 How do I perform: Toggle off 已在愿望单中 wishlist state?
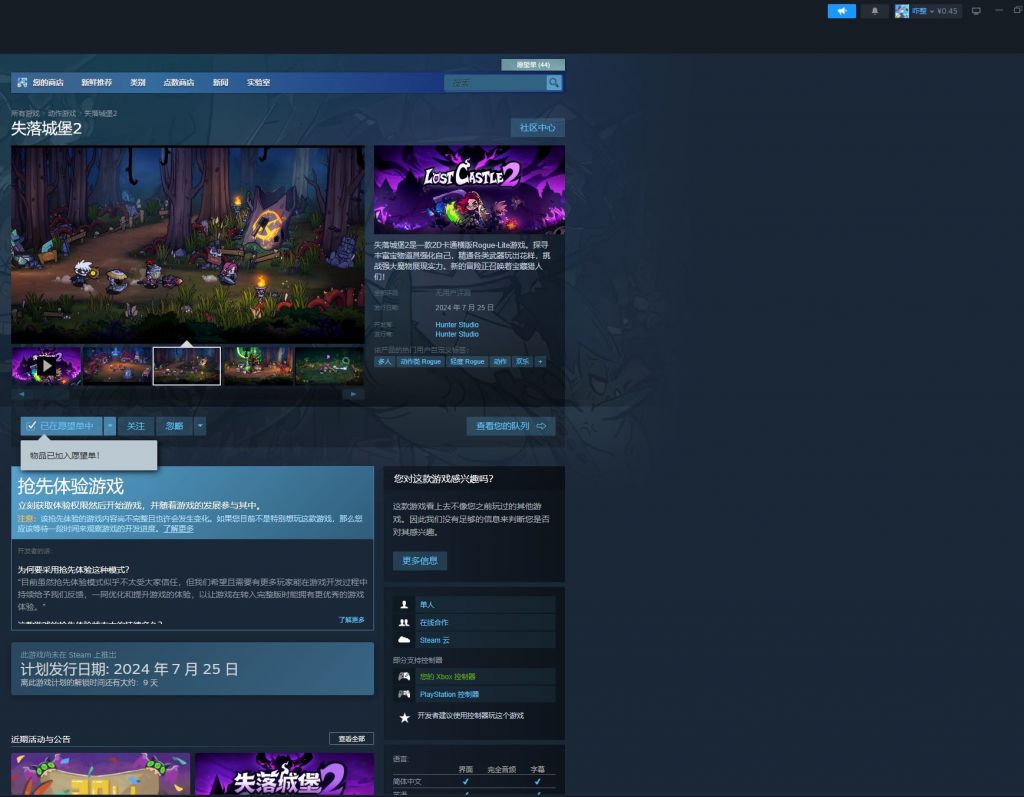pos(62,425)
